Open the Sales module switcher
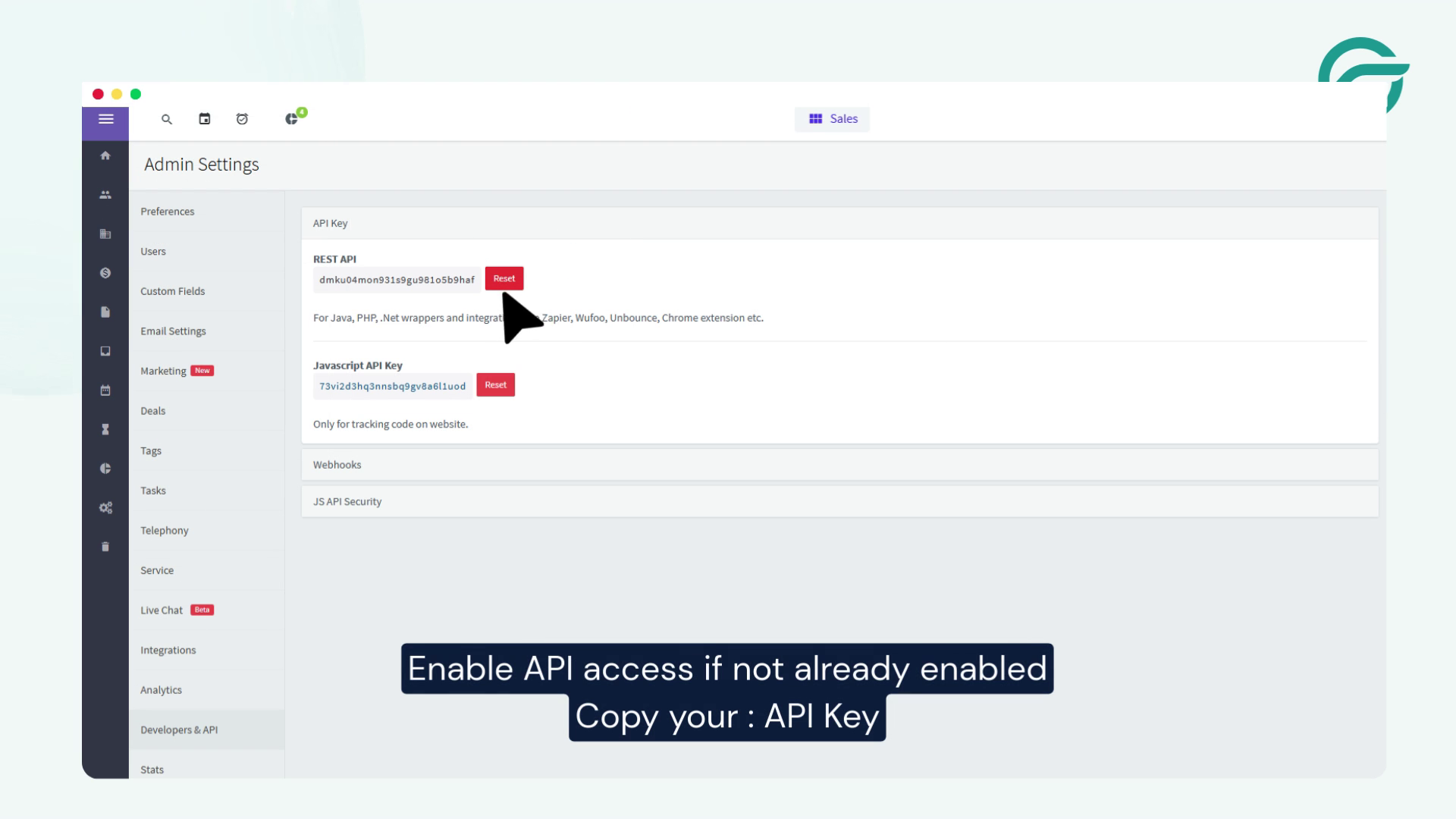The height and width of the screenshot is (819, 1456). 832,118
